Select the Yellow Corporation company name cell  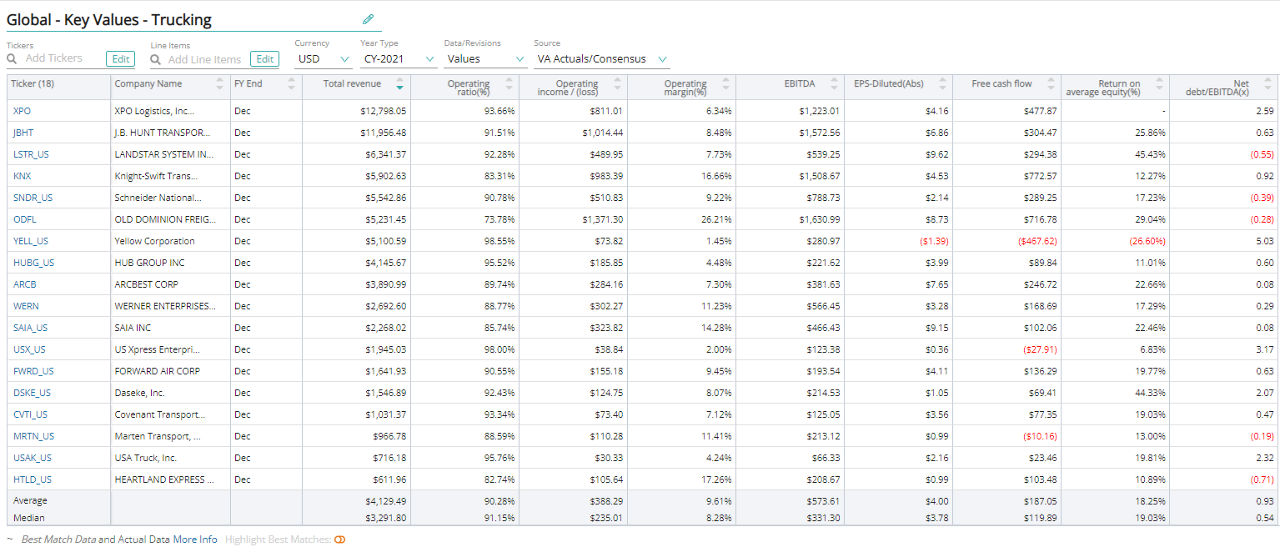pyautogui.click(x=170, y=241)
